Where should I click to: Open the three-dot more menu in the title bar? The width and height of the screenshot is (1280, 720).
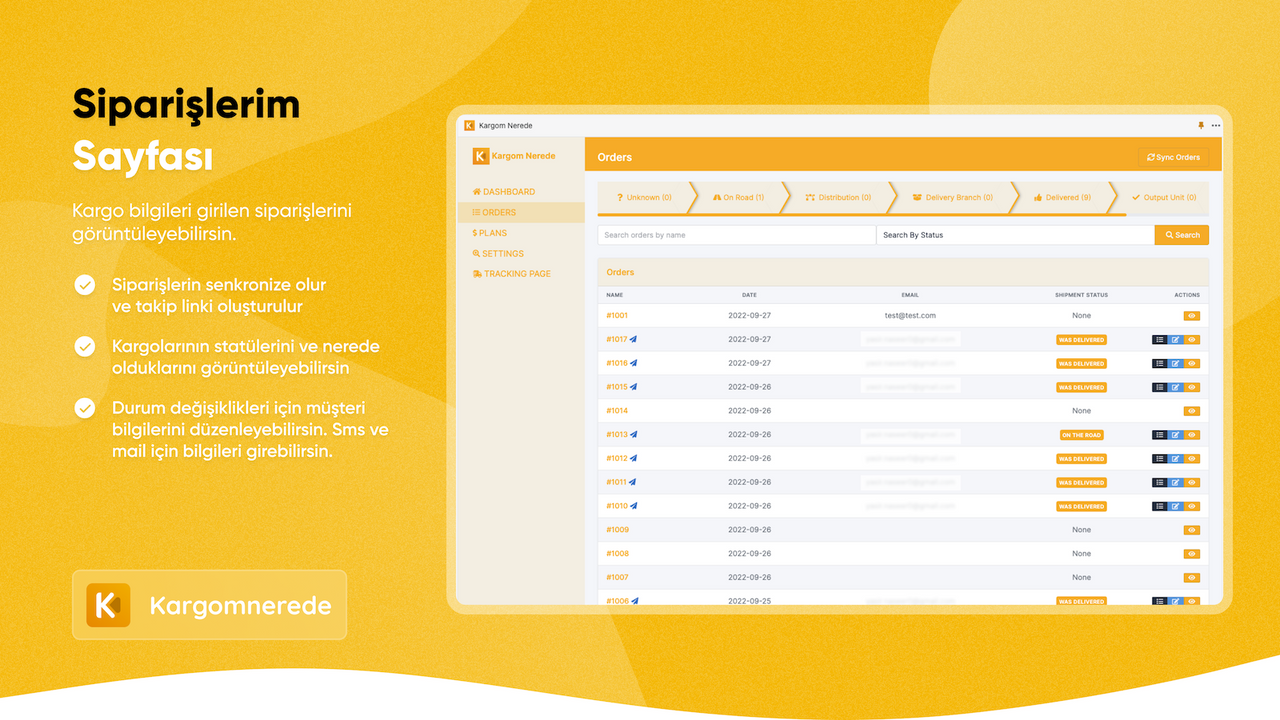(x=1216, y=125)
